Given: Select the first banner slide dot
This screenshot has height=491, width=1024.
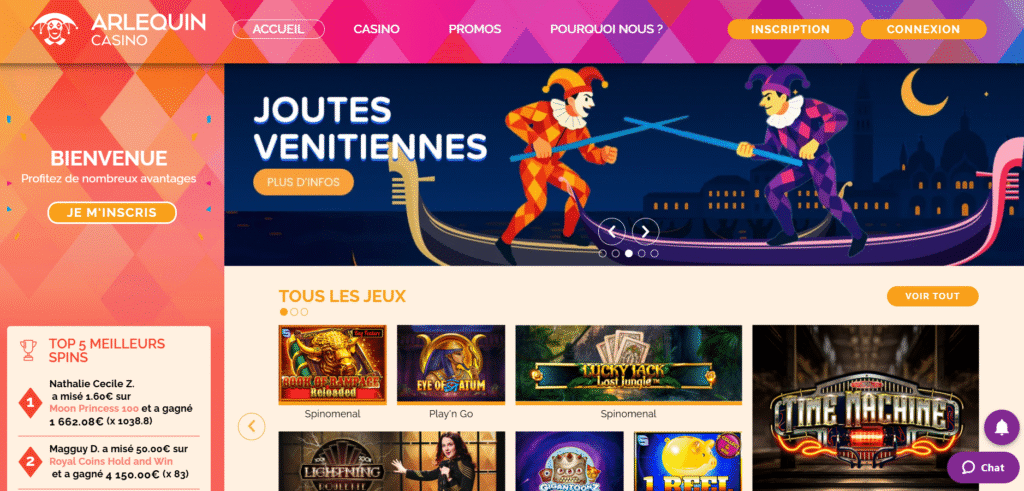Looking at the screenshot, I should point(602,253).
